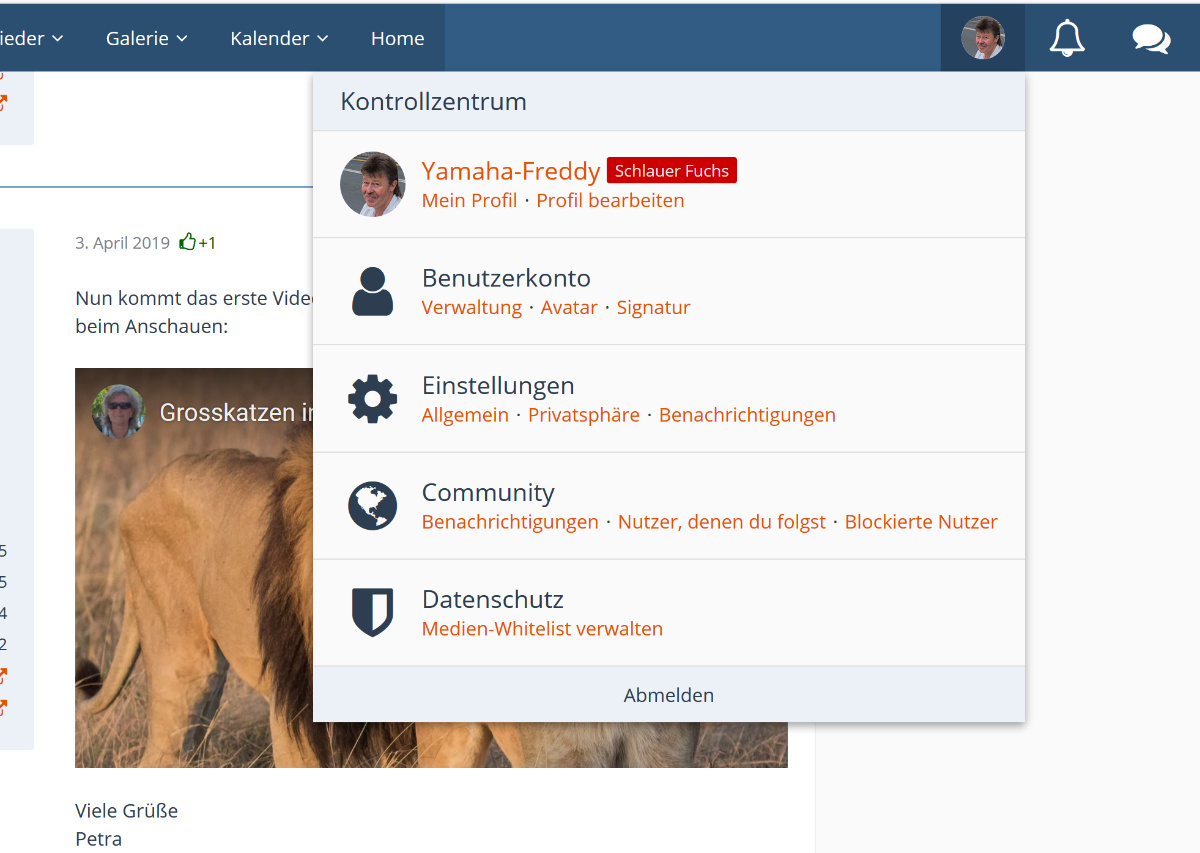Click the notification bell icon
The height and width of the screenshot is (853, 1200).
(1067, 38)
